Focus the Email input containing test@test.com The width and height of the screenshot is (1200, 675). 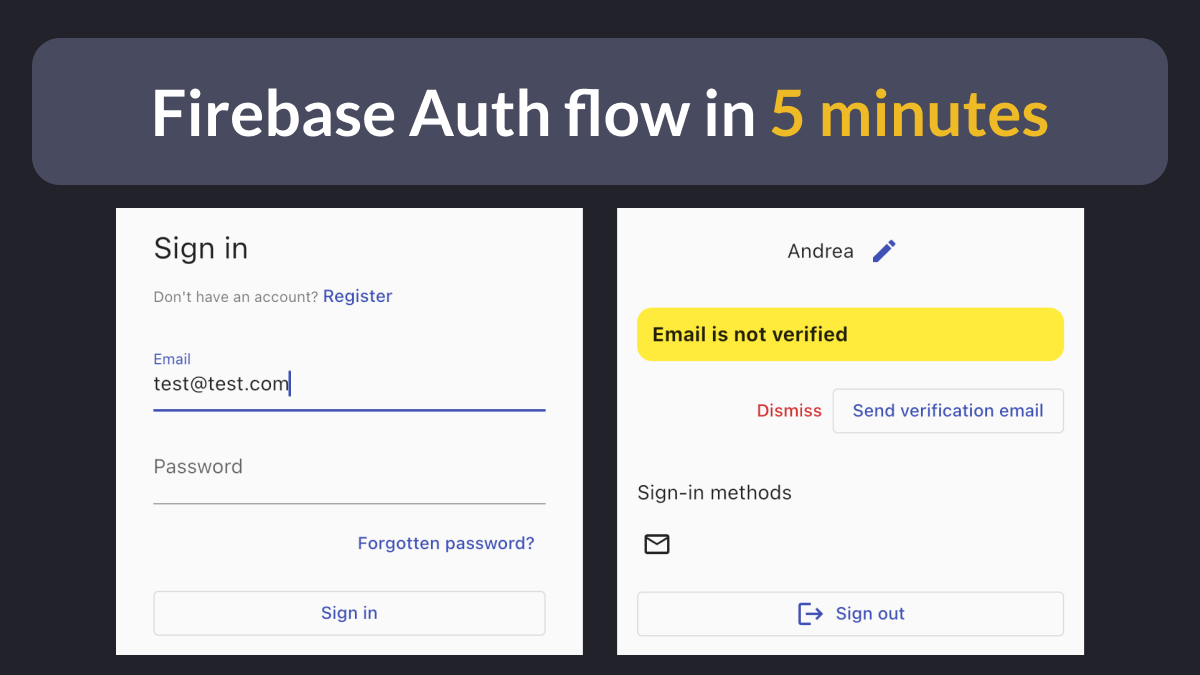click(x=349, y=382)
